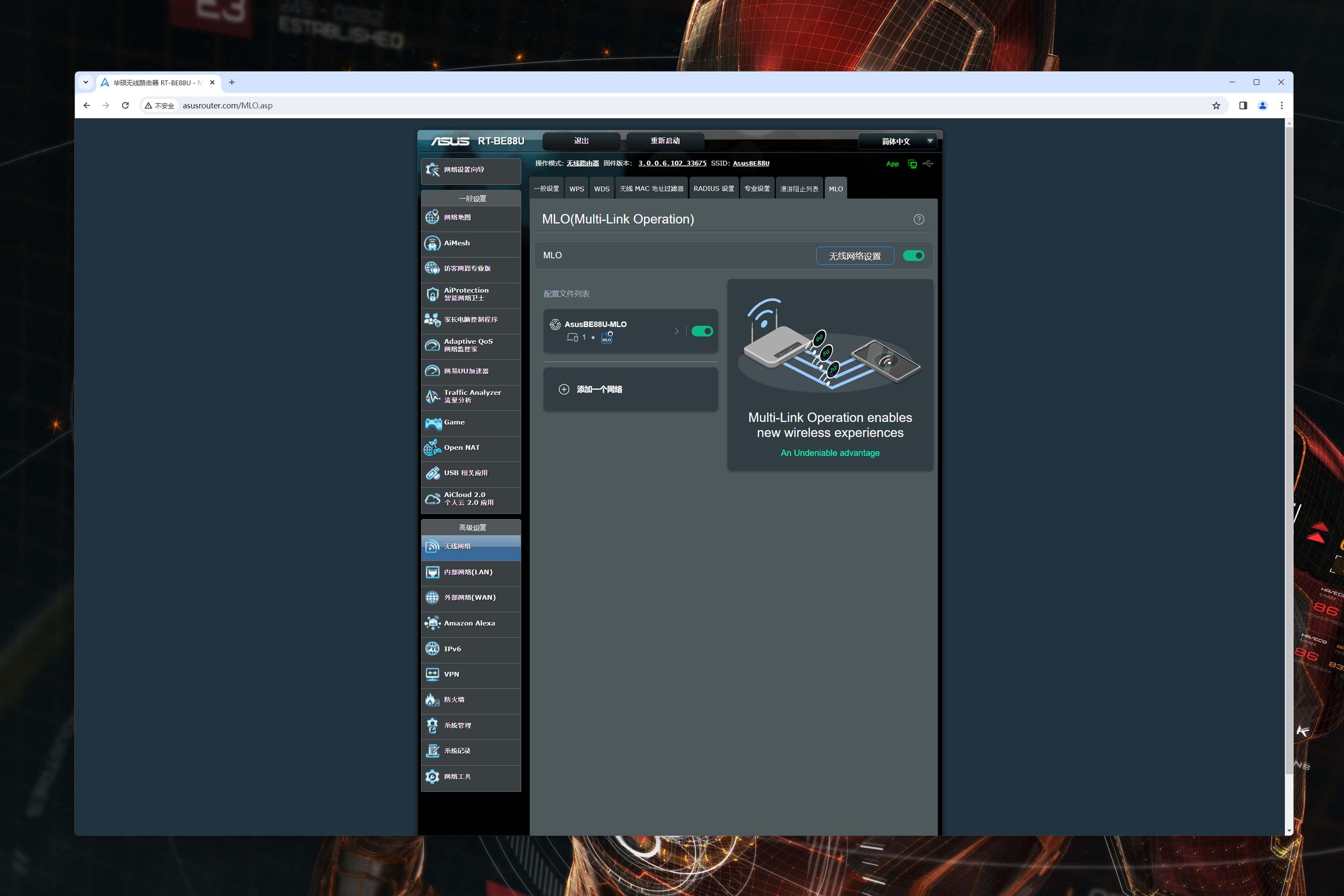Switch to the RADIUS 设置 tab
The width and height of the screenshot is (1344, 896).
714,189
